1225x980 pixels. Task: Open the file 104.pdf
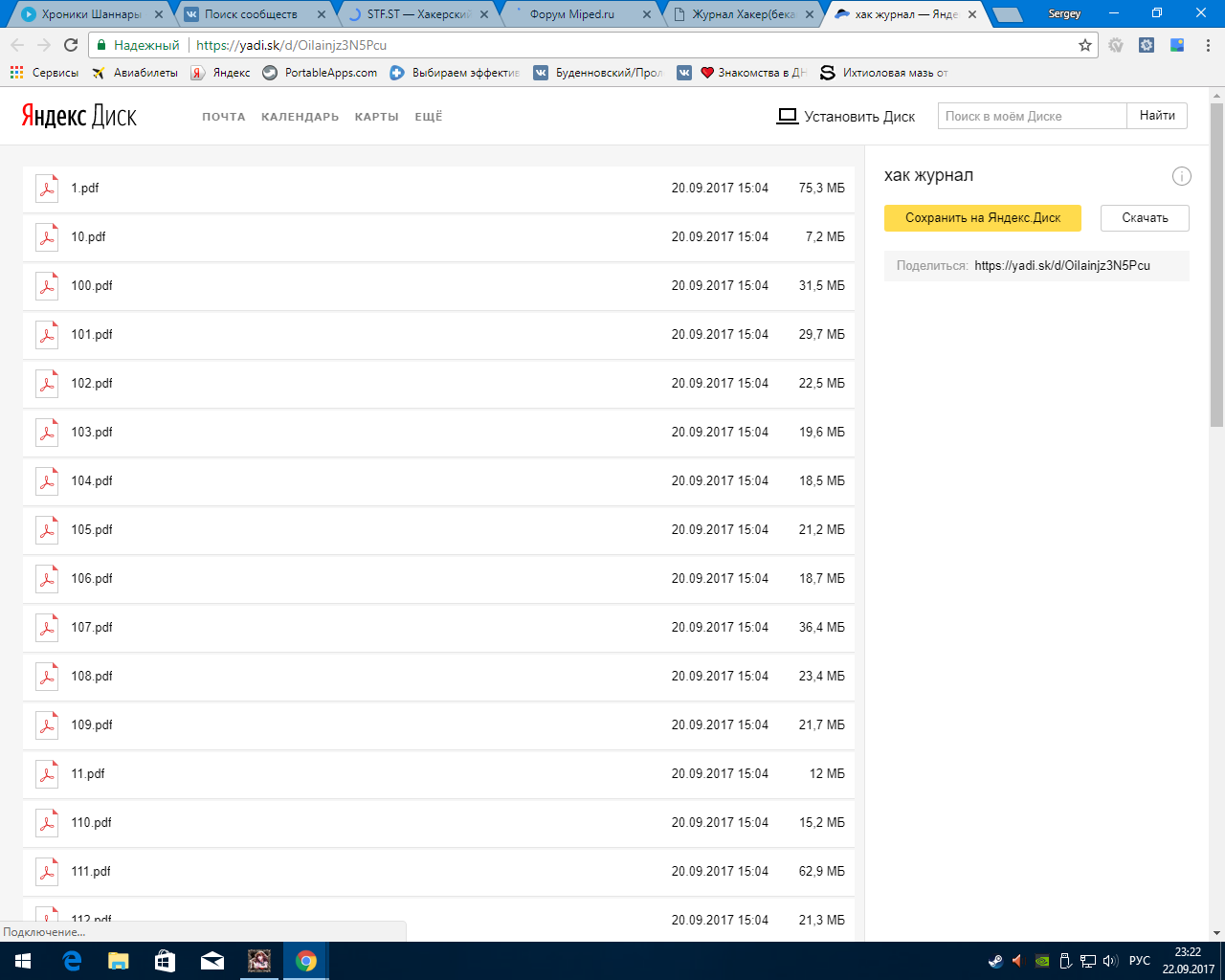pos(92,481)
